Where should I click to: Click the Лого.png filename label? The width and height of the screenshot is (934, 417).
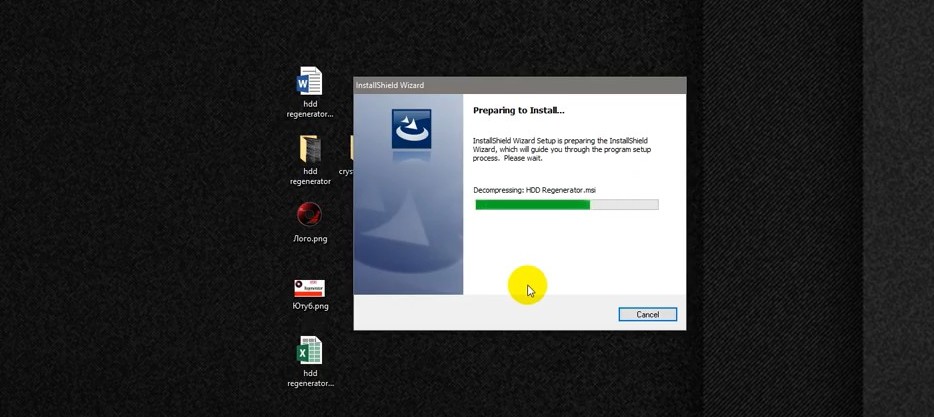pyautogui.click(x=309, y=239)
